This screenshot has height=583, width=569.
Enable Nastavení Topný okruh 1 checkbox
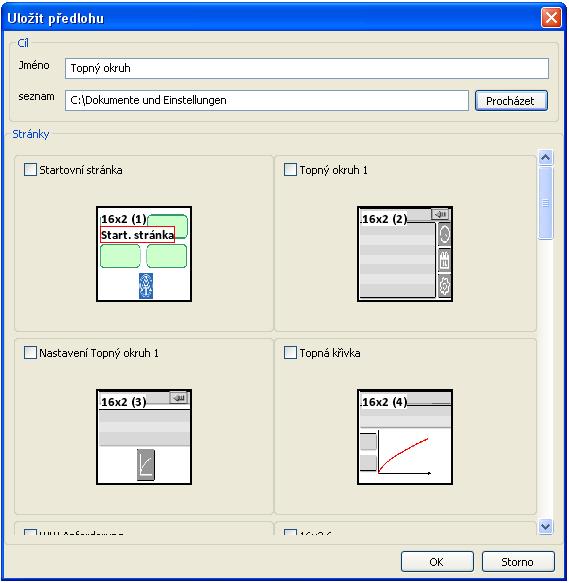click(x=30, y=352)
